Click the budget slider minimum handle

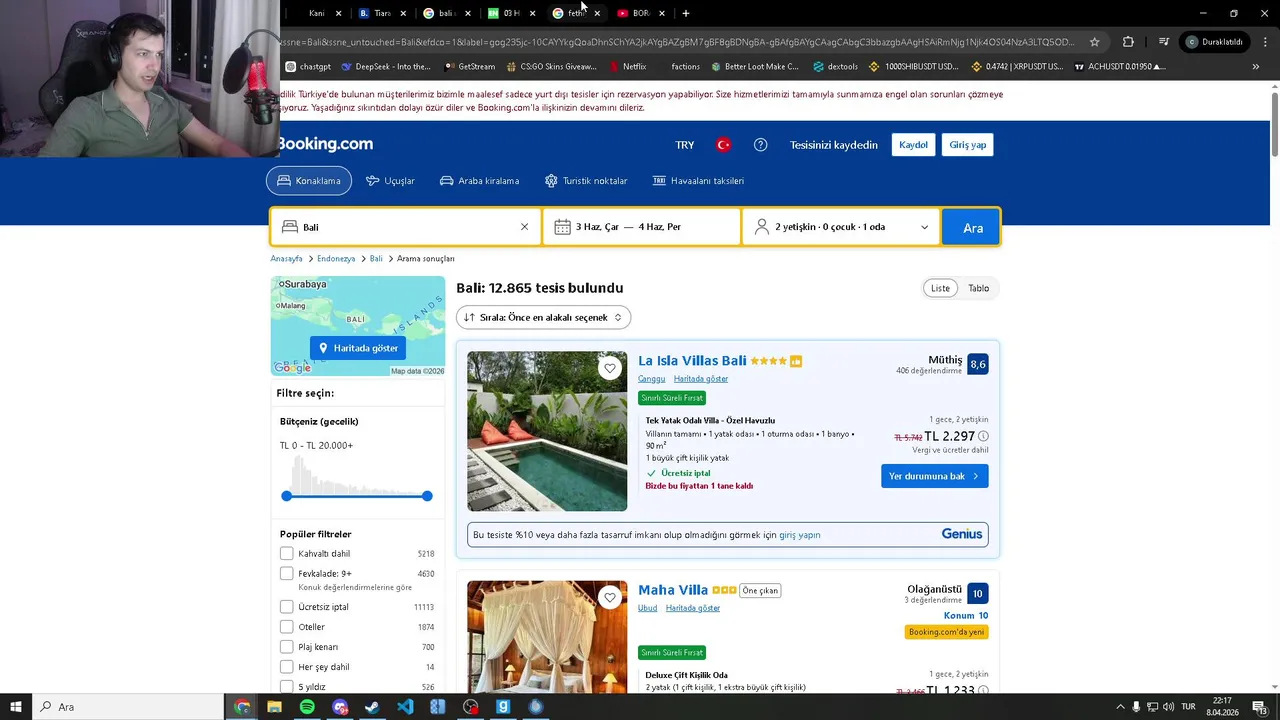[286, 496]
